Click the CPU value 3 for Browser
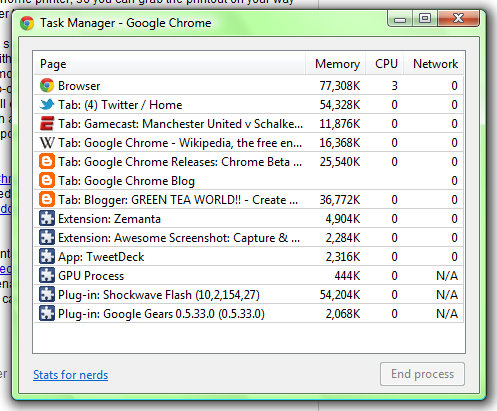 coord(394,86)
